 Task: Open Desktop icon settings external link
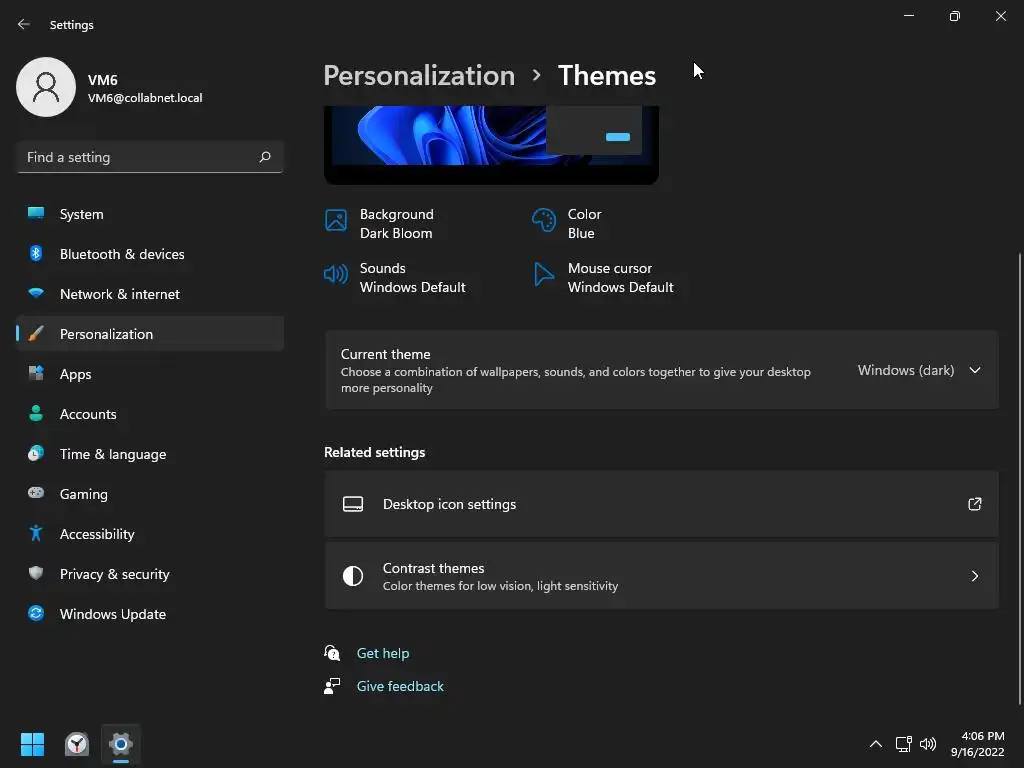point(974,504)
